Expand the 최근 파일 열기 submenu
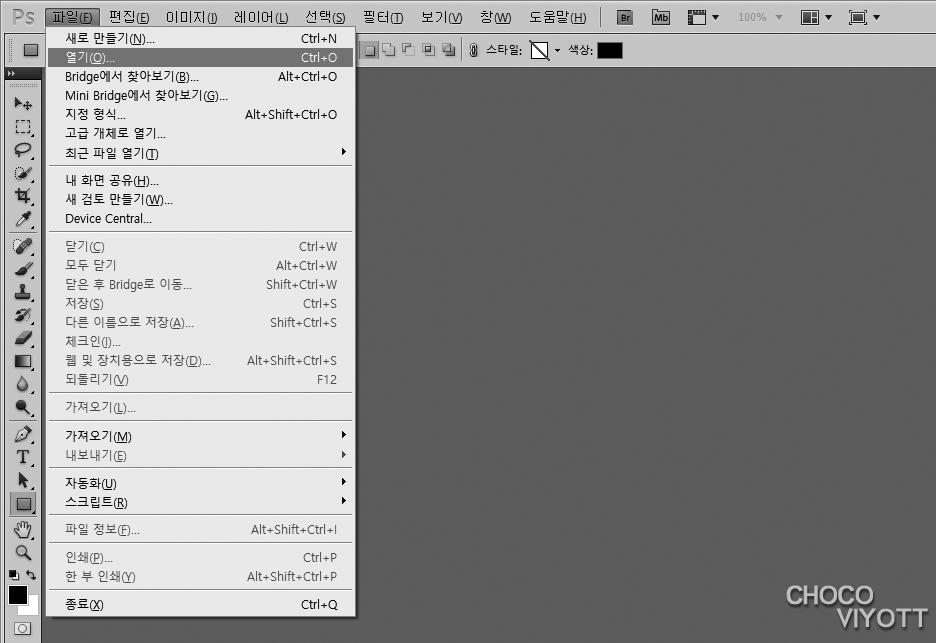 pyautogui.click(x=343, y=152)
